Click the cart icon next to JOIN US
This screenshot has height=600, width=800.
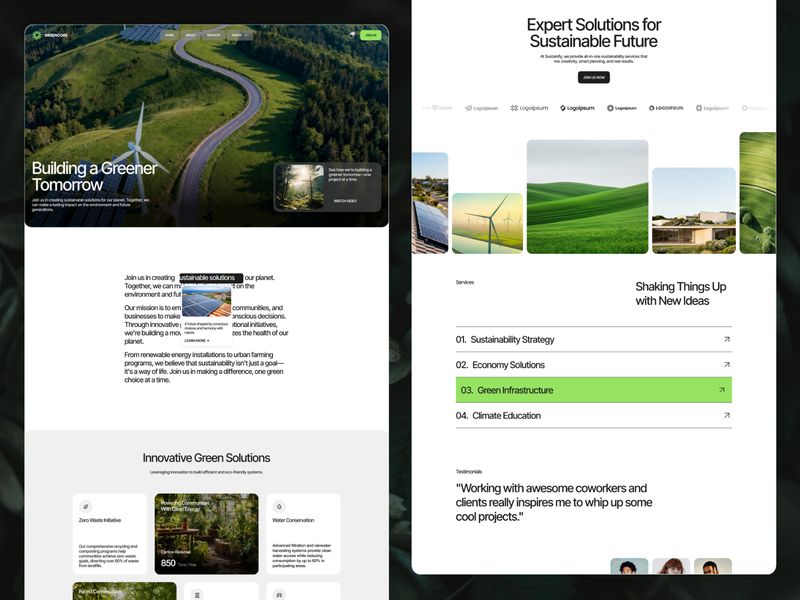pyautogui.click(x=352, y=34)
